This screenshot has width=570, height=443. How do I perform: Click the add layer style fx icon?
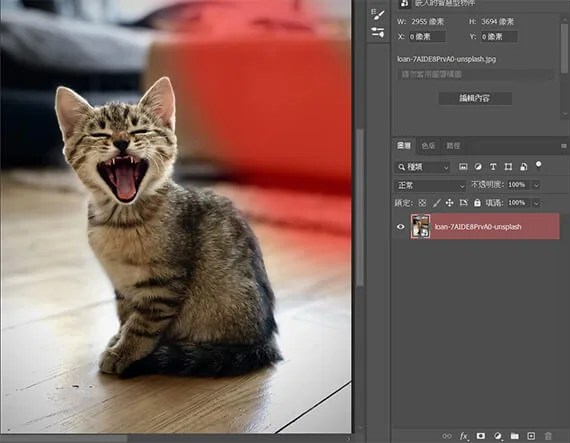click(464, 436)
